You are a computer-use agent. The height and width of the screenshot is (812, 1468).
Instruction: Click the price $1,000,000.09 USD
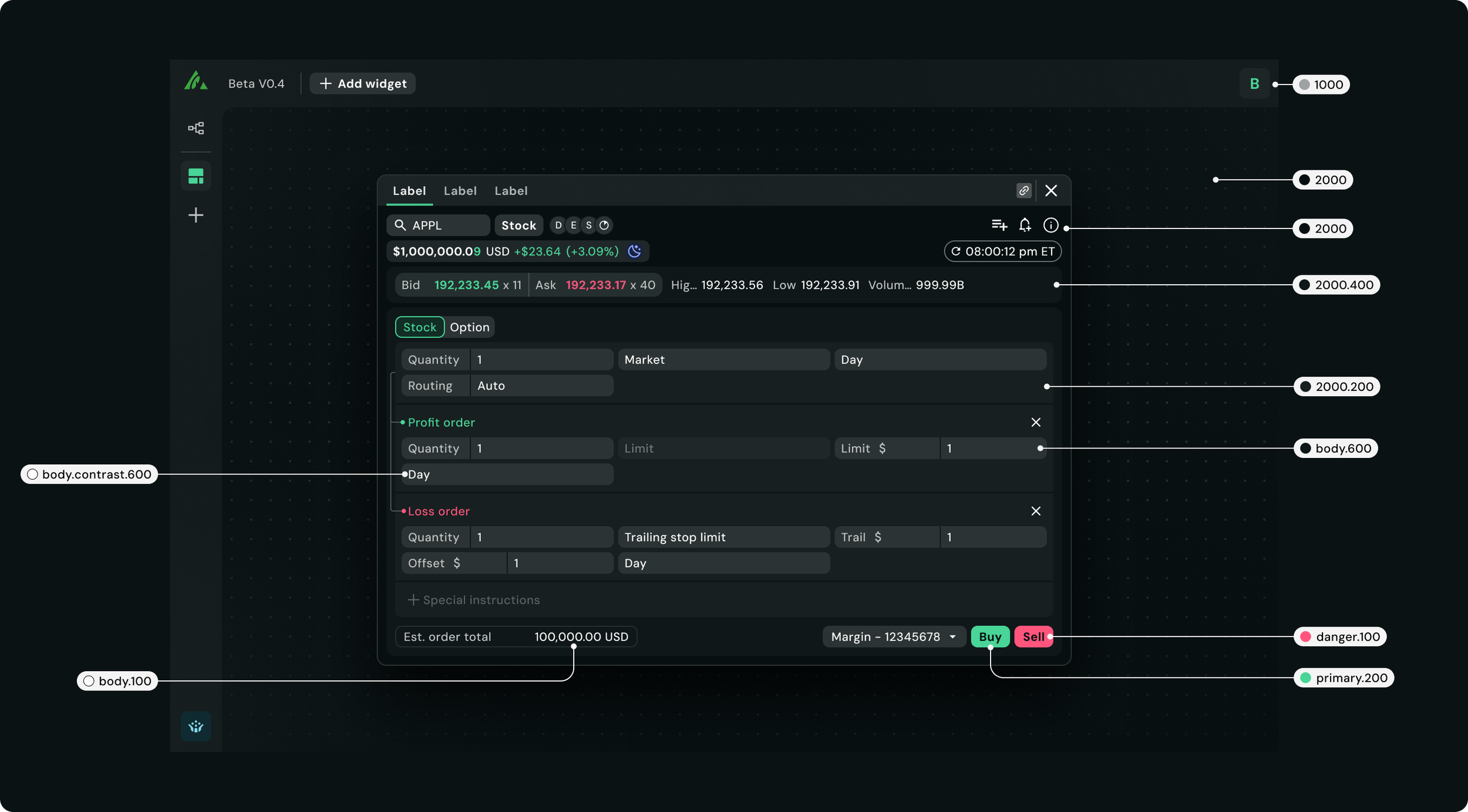451,251
